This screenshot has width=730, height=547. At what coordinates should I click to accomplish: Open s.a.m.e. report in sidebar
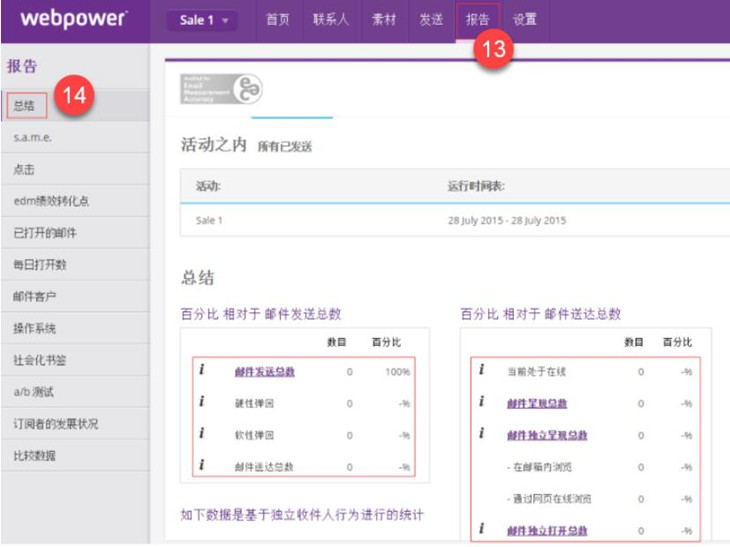[75, 137]
